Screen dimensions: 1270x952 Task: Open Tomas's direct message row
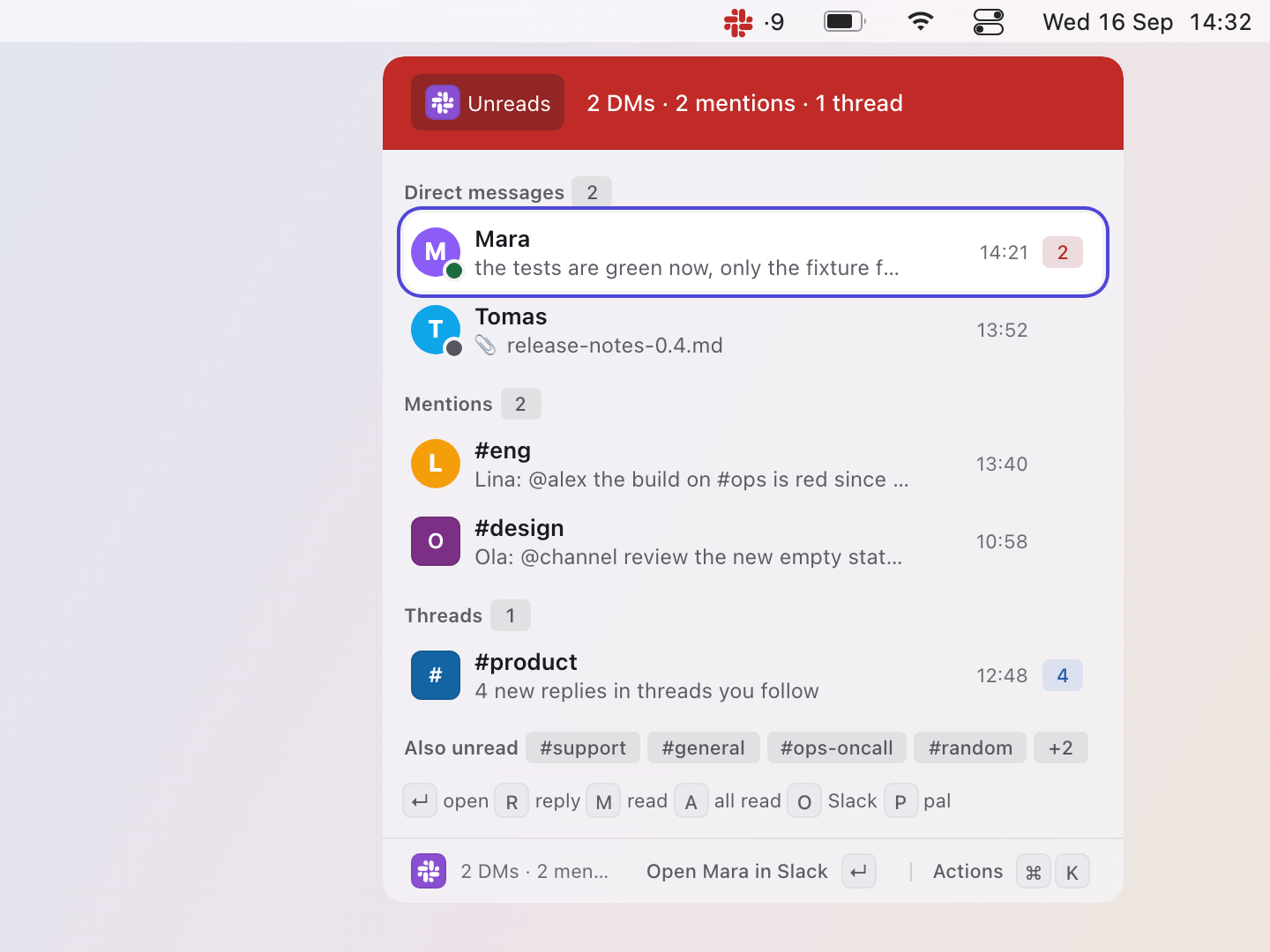click(x=753, y=330)
